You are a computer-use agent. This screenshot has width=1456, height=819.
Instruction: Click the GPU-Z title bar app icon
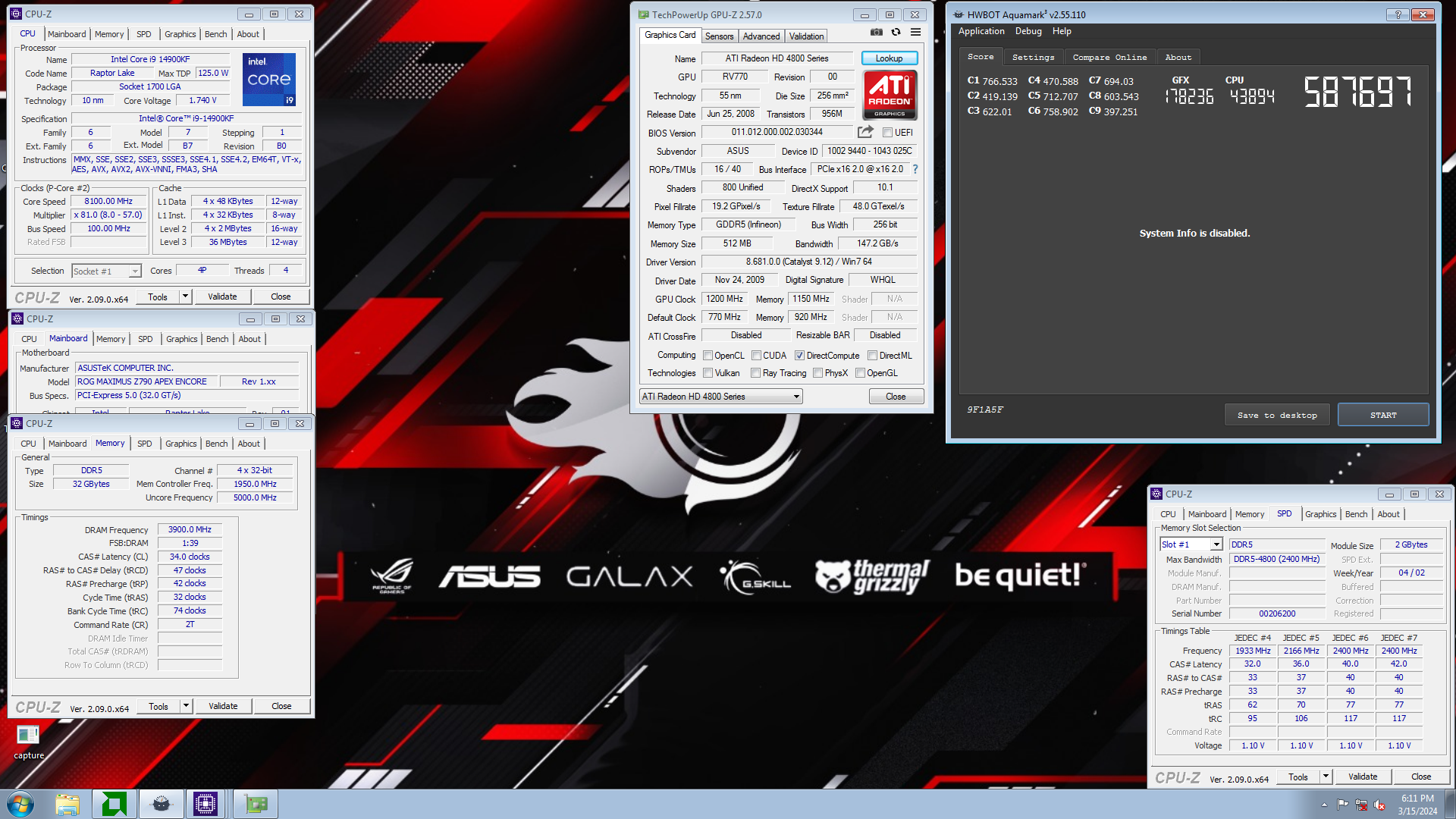(643, 14)
